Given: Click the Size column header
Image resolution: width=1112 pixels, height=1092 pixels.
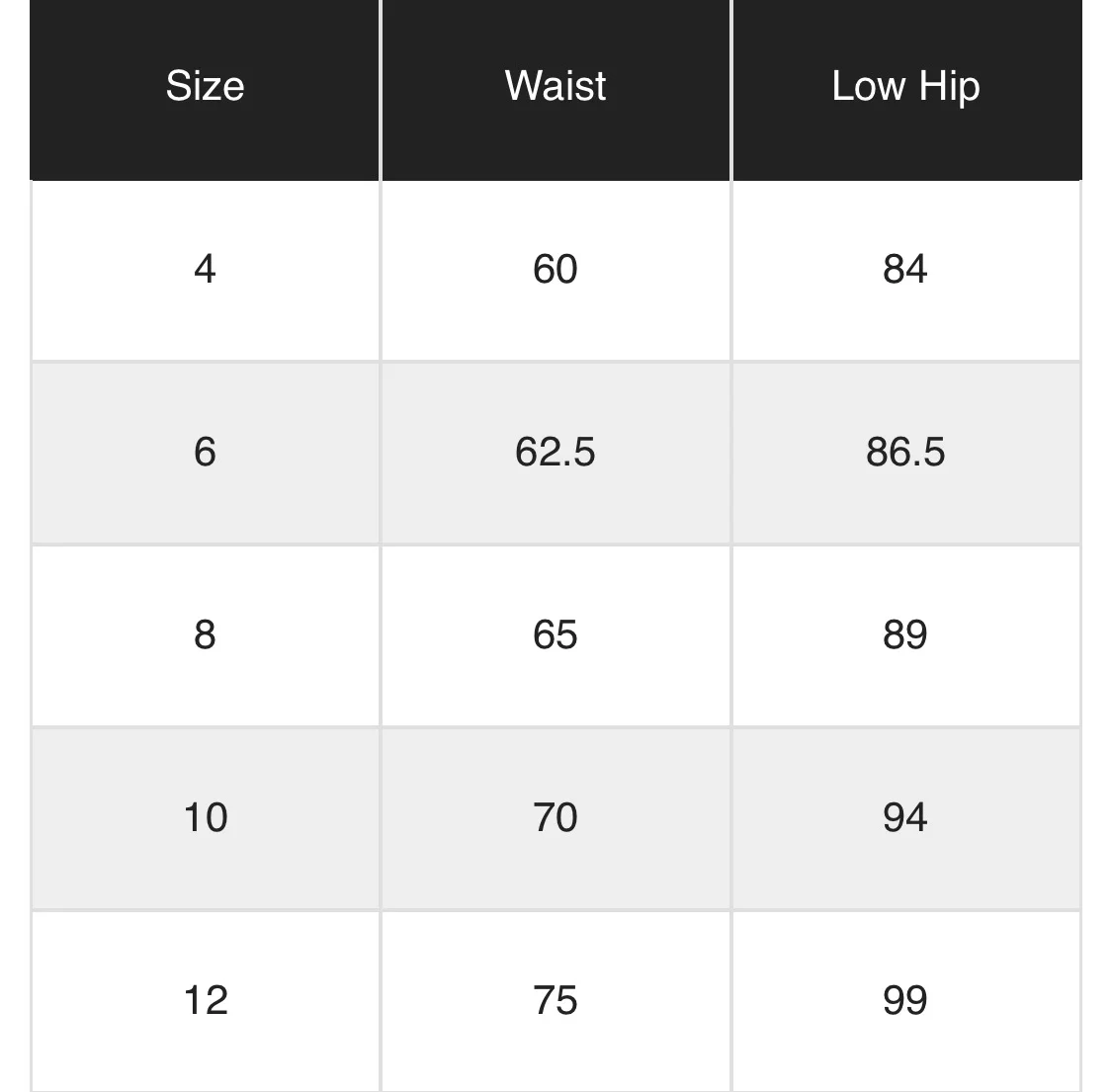Looking at the screenshot, I should click(x=205, y=87).
